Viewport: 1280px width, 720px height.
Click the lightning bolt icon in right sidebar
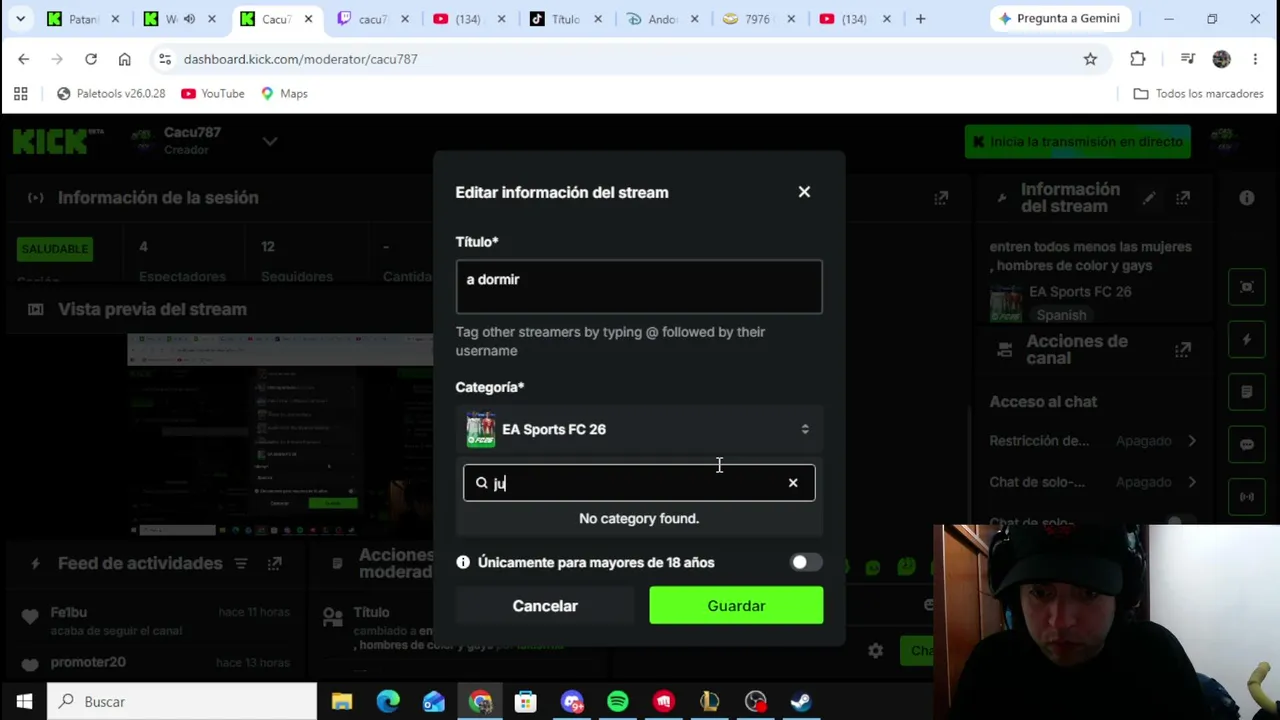tap(1247, 340)
